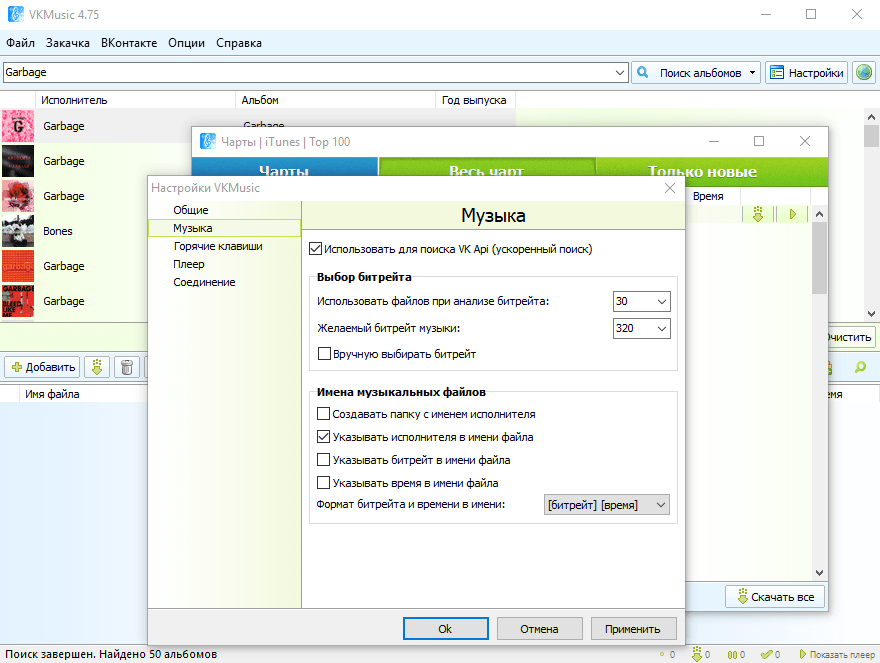Click the green play triangle in the Charts row
880x663 pixels.
[792, 214]
